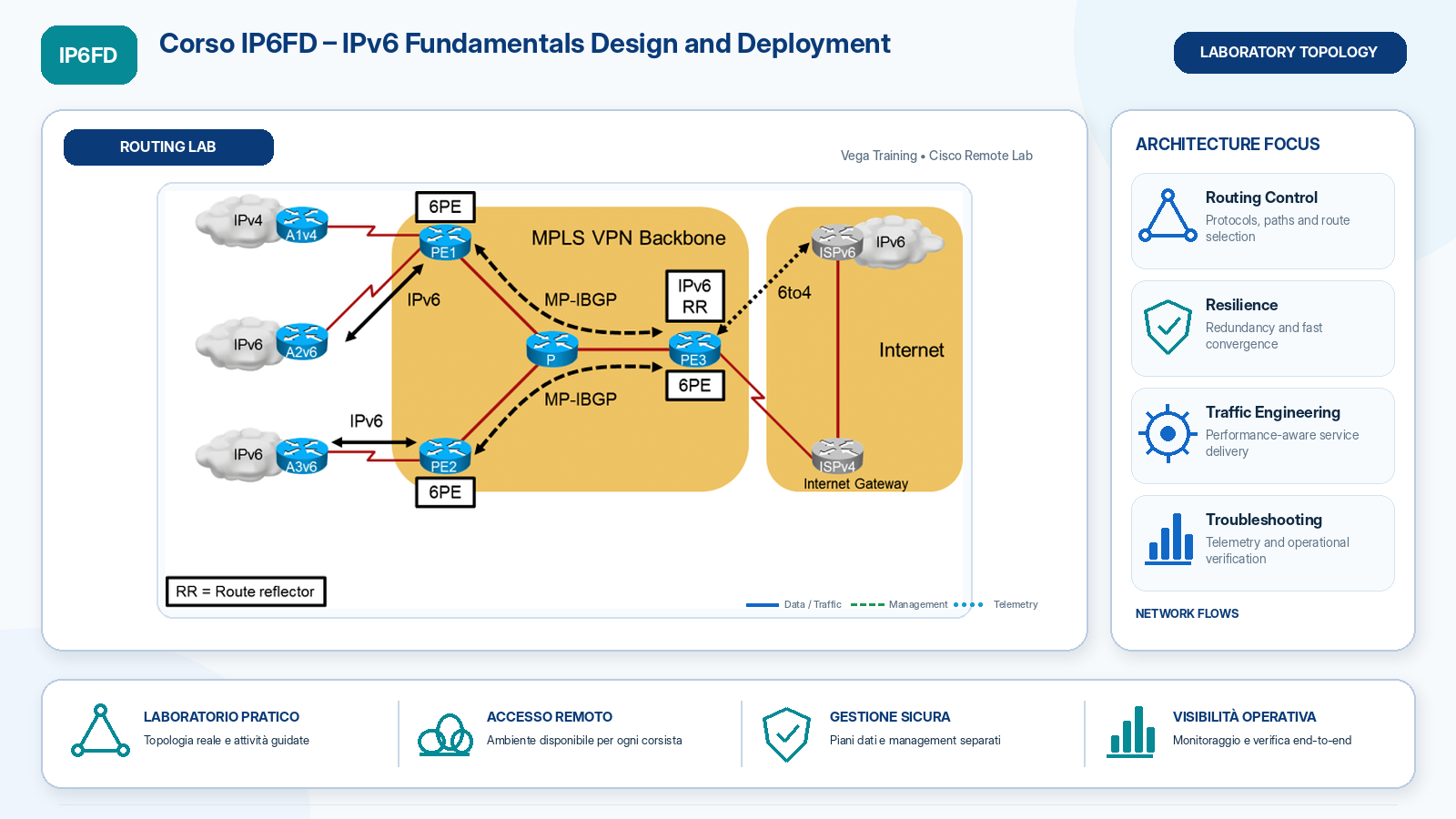The height and width of the screenshot is (819, 1456).
Task: Click the 'ACCESSO REMOTO' heading
Action: click(x=550, y=717)
